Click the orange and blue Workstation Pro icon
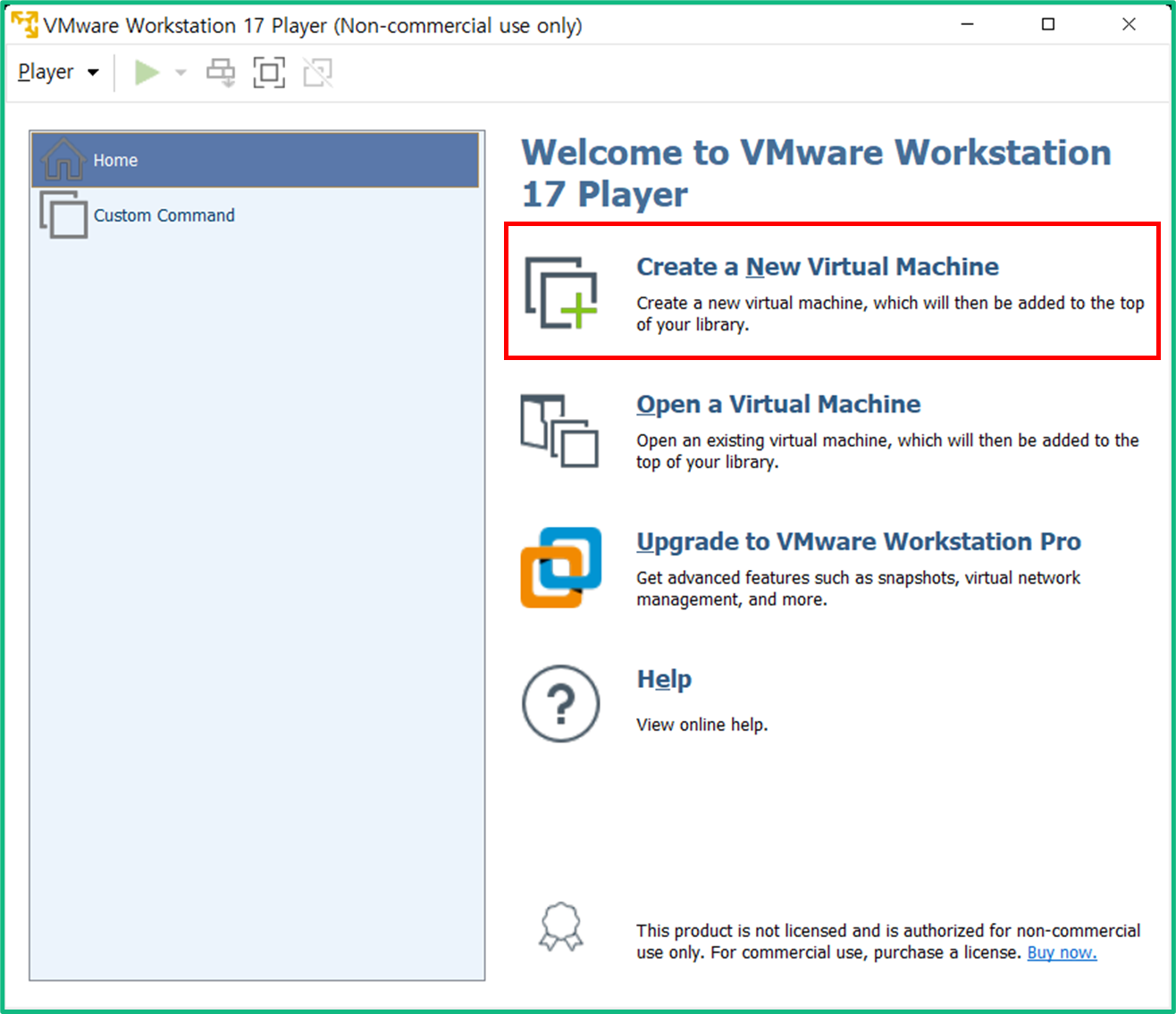The image size is (1176, 1014). (561, 568)
